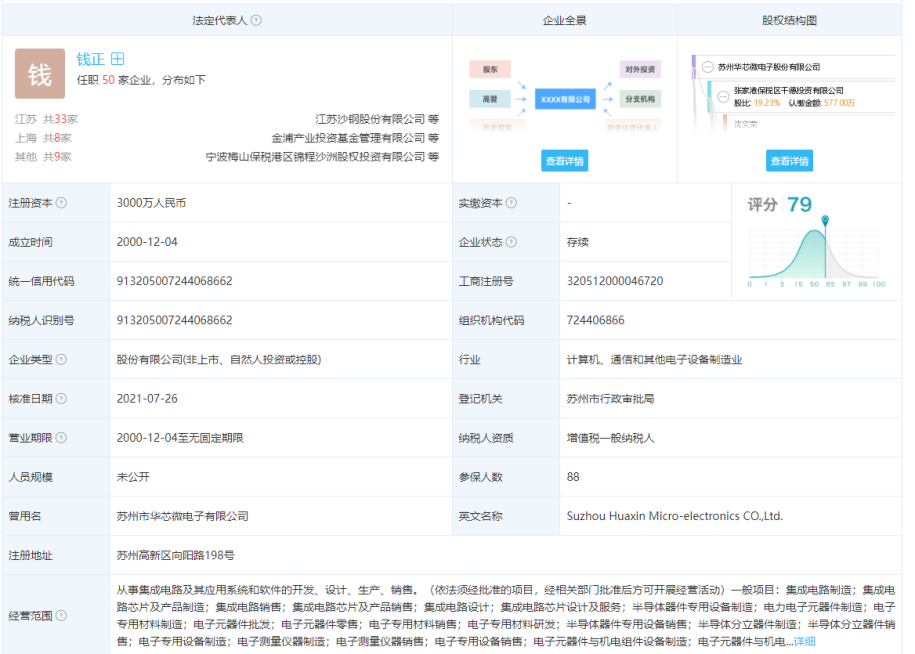Image resolution: width=915 pixels, height=654 pixels.
Task: Open 江苏沙钢股份有限公司 company link
Action: coord(370,119)
